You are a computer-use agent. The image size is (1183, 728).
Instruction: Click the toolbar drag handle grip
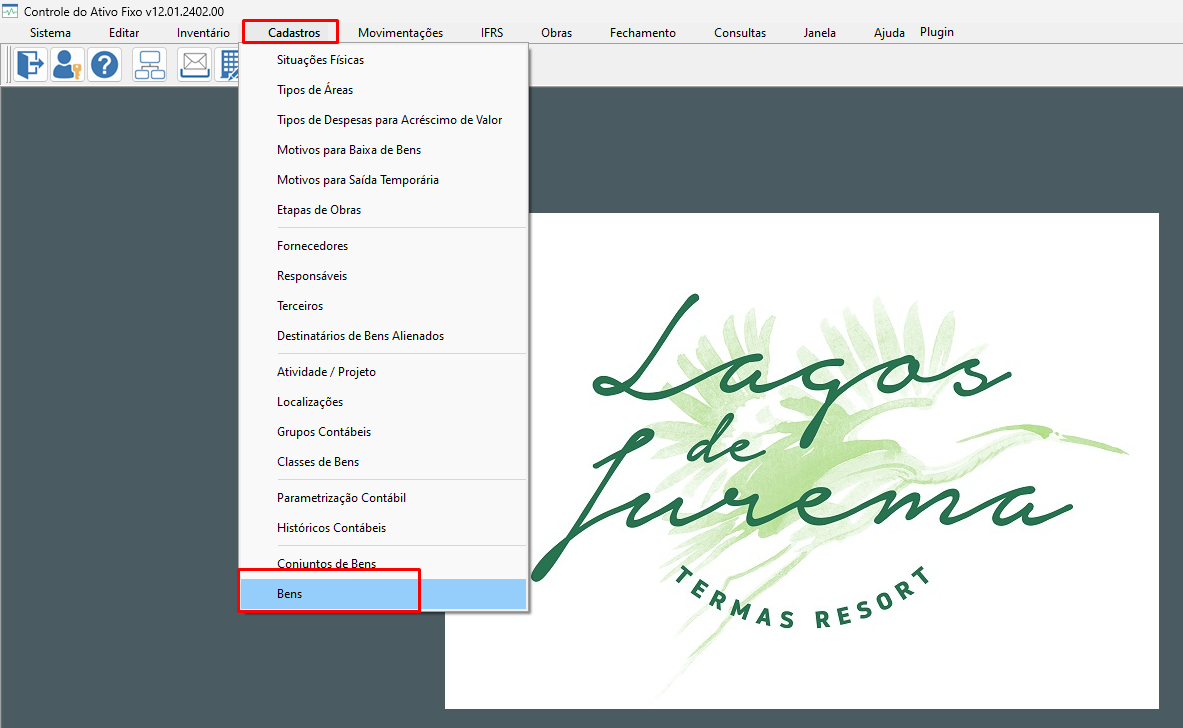(x=9, y=64)
